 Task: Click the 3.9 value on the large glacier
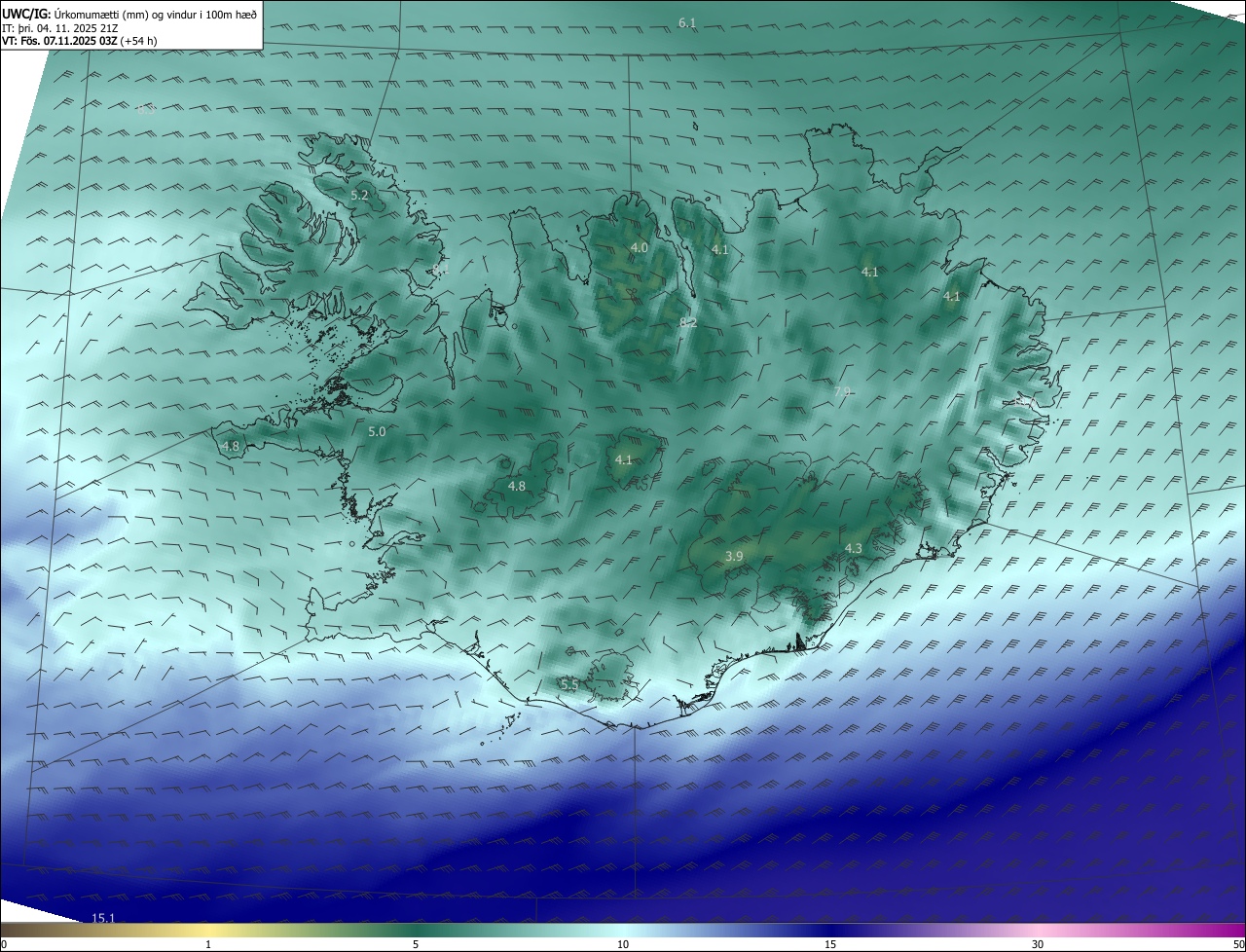pyautogui.click(x=734, y=556)
